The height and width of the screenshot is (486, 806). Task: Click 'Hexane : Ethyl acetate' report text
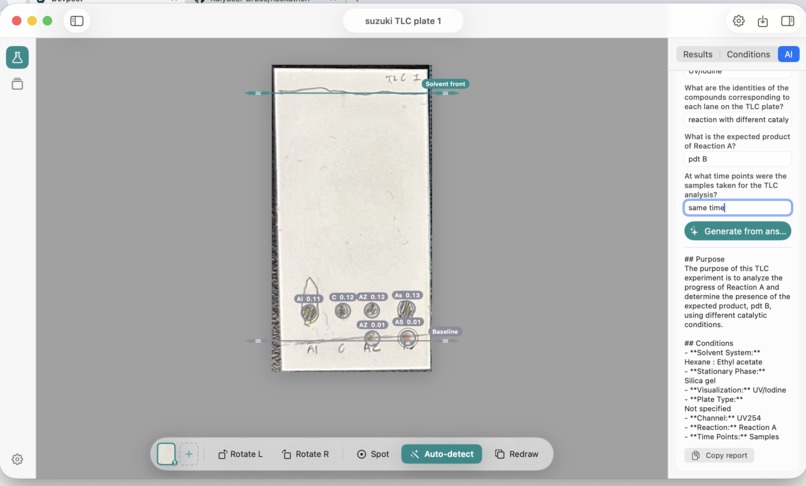click(x=723, y=362)
